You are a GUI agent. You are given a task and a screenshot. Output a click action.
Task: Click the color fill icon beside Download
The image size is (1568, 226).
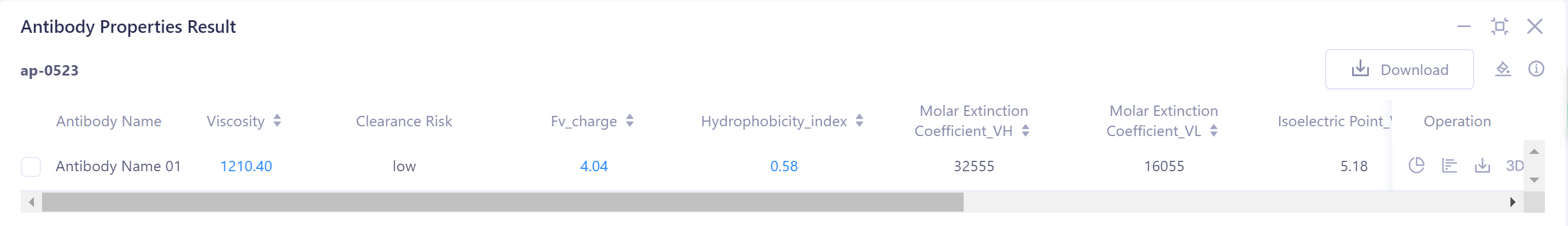pyautogui.click(x=1503, y=69)
